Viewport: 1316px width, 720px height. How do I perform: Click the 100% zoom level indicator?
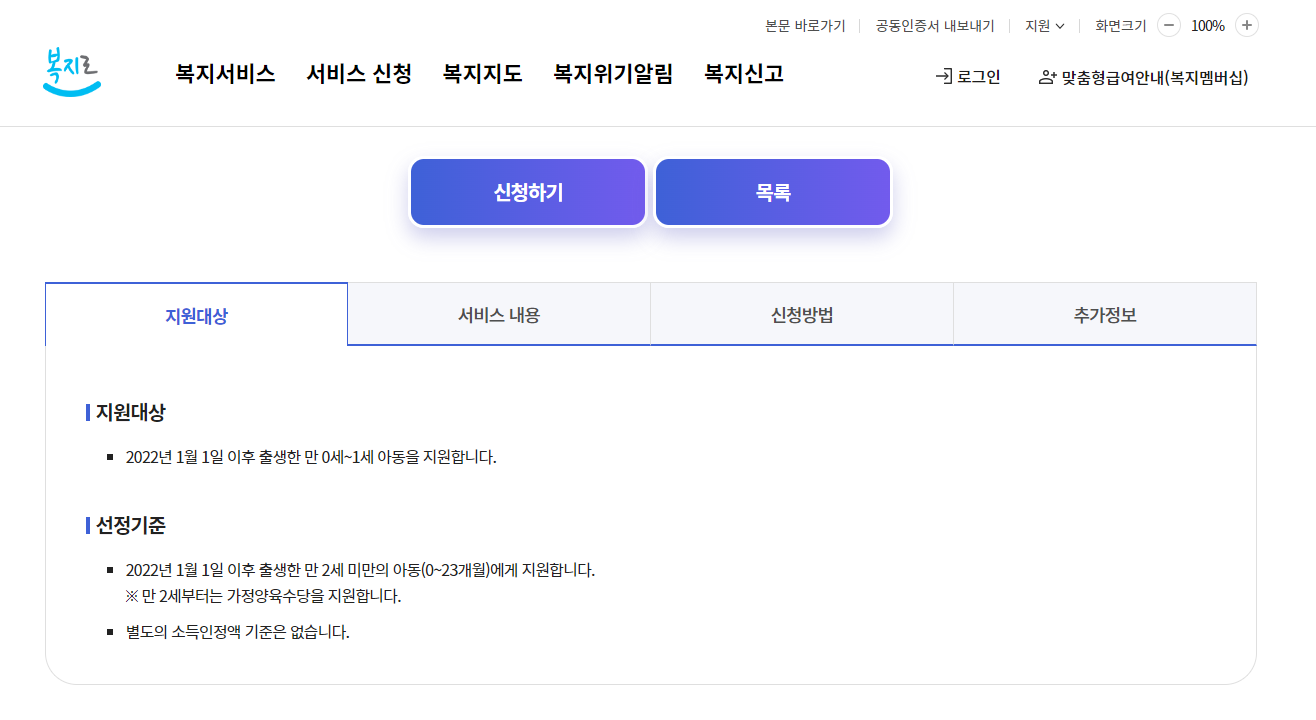[x=1207, y=25]
